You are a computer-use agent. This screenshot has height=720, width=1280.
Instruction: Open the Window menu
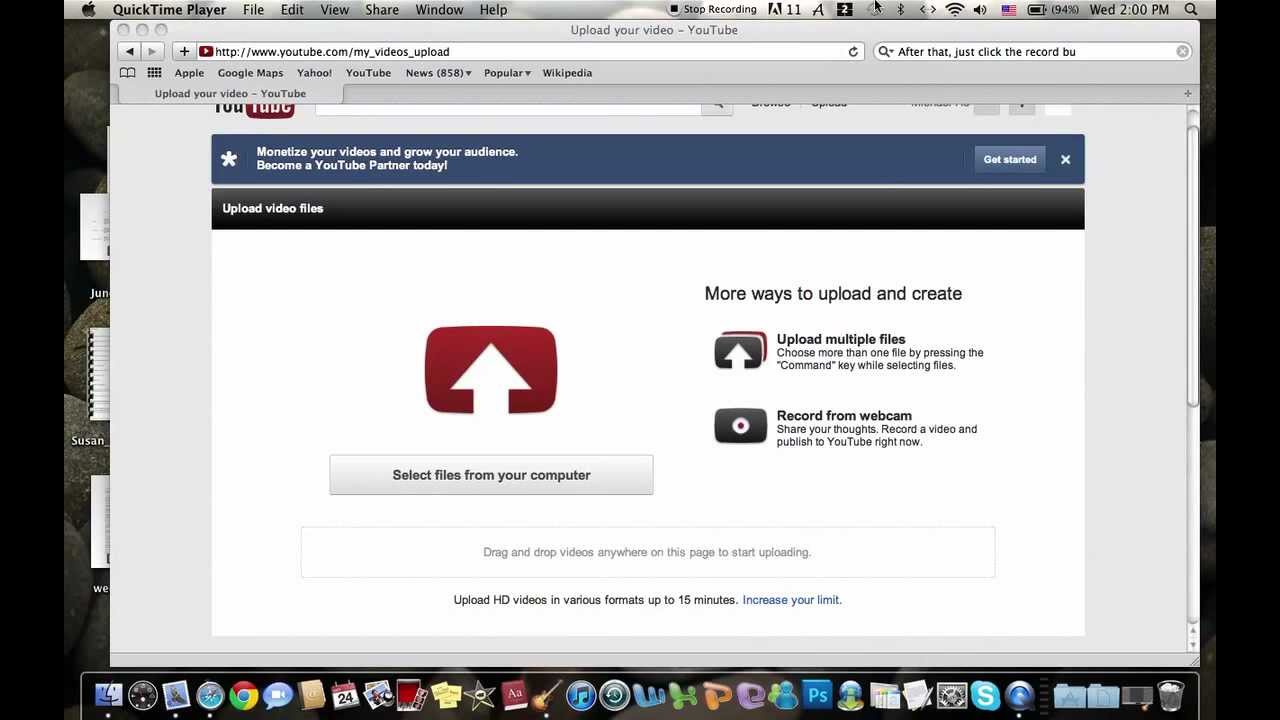[439, 10]
